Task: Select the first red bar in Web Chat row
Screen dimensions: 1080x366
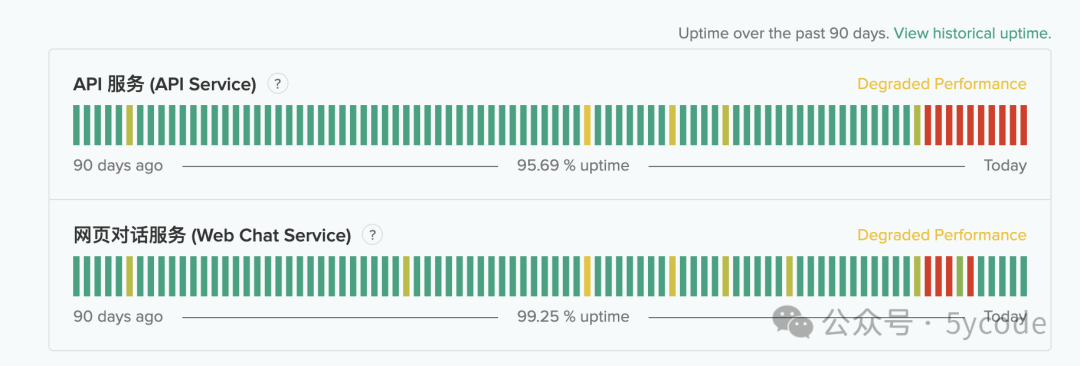Action: (x=928, y=276)
